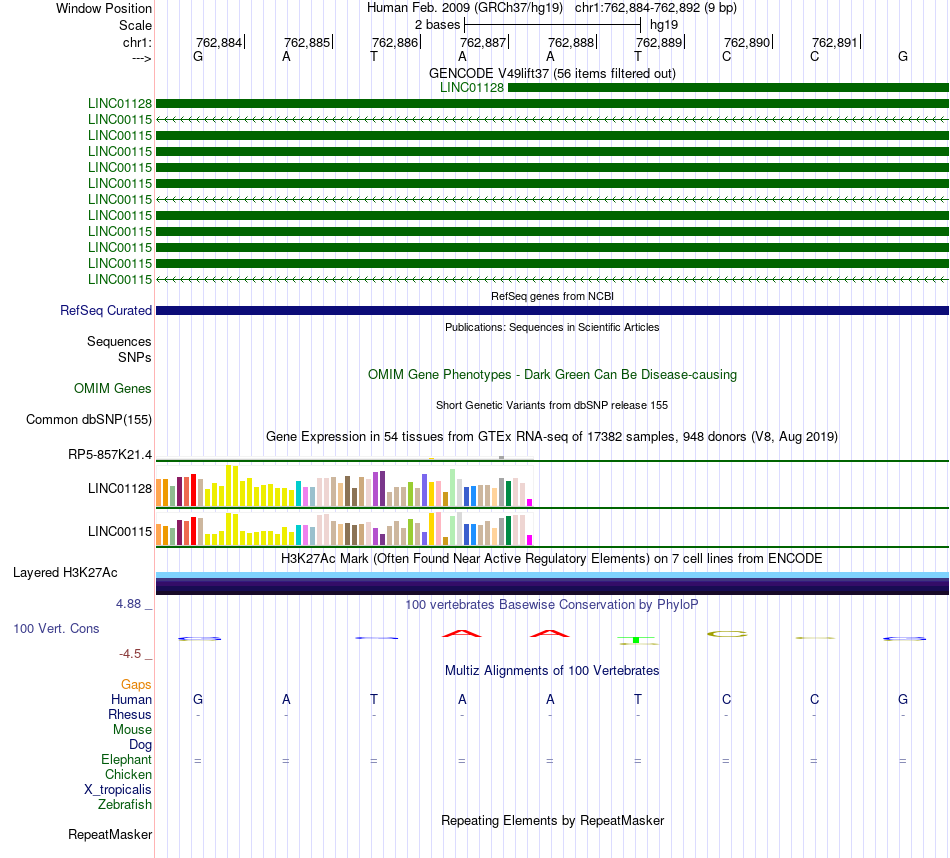950x858 pixels.
Task: Select the X_tropicalis alignment row label
Action: [x=118, y=790]
